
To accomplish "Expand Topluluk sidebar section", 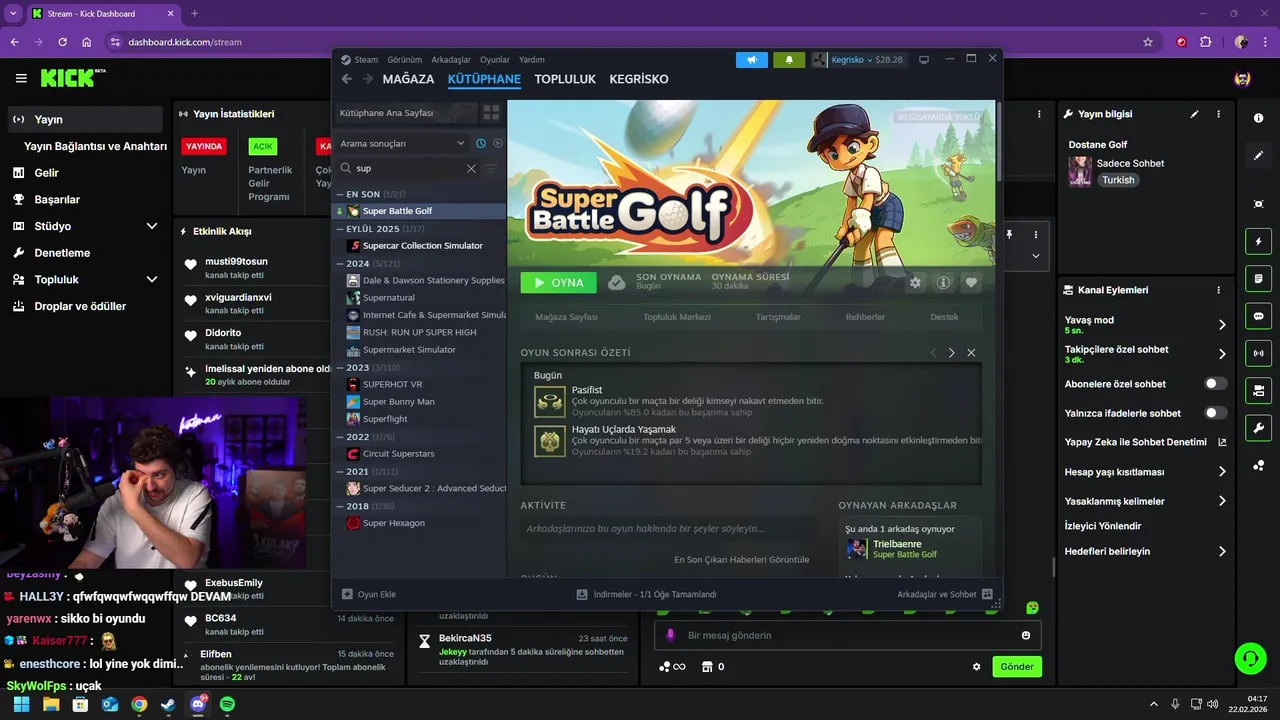I will point(152,279).
